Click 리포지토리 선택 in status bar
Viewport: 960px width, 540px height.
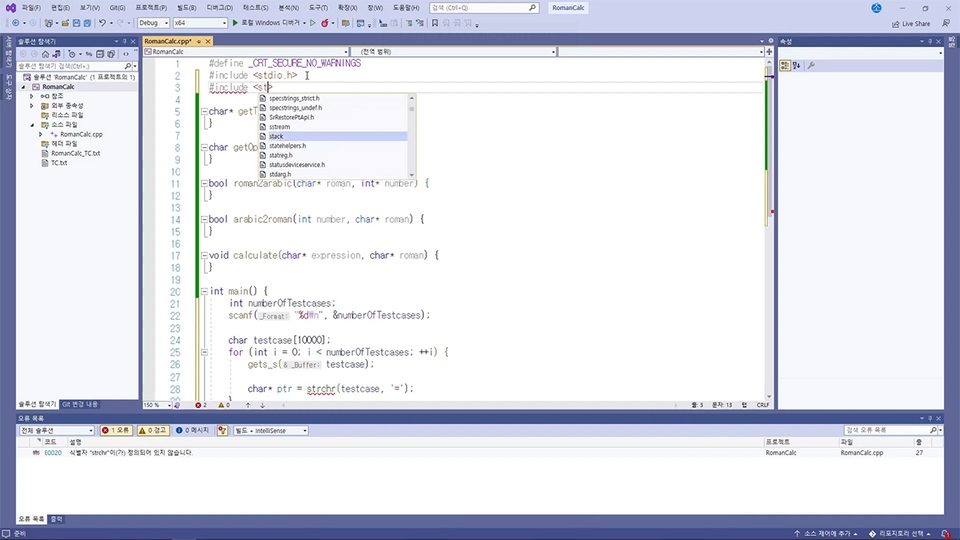[900, 534]
